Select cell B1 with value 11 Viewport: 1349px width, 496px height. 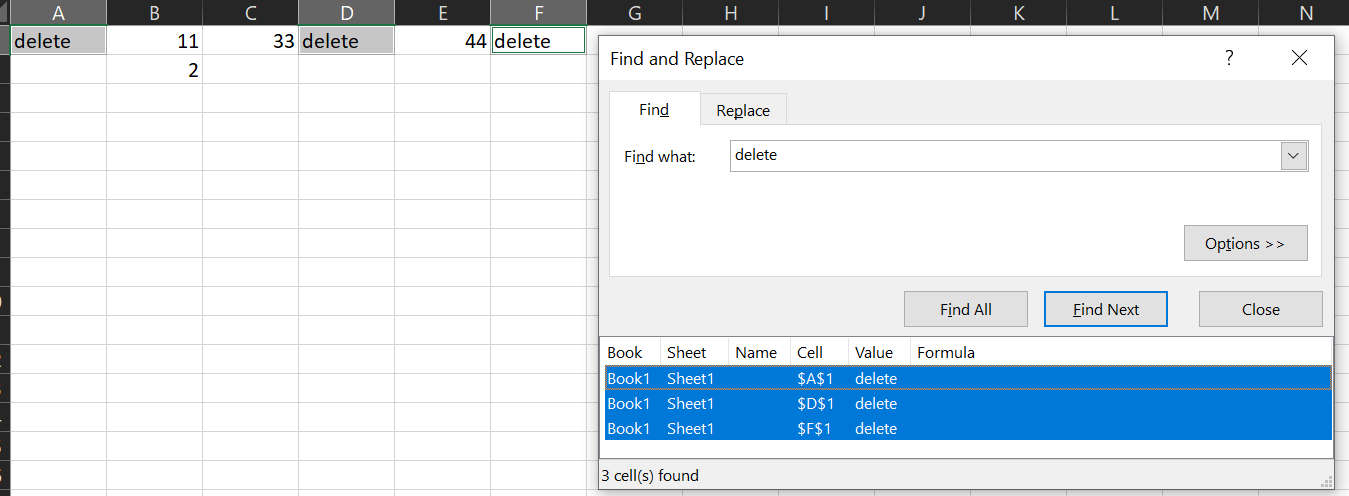pyautogui.click(x=154, y=41)
